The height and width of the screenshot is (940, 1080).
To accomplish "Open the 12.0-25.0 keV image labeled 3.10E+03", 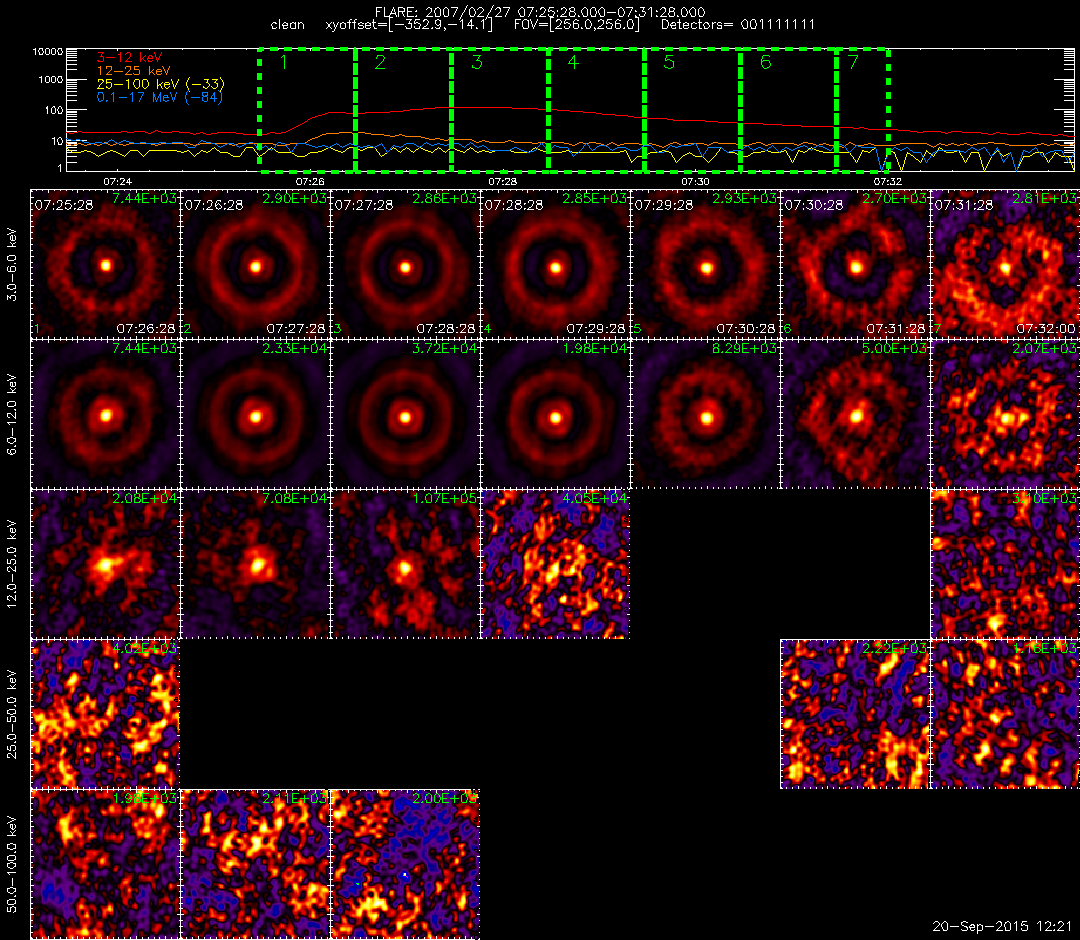I will (1005, 564).
